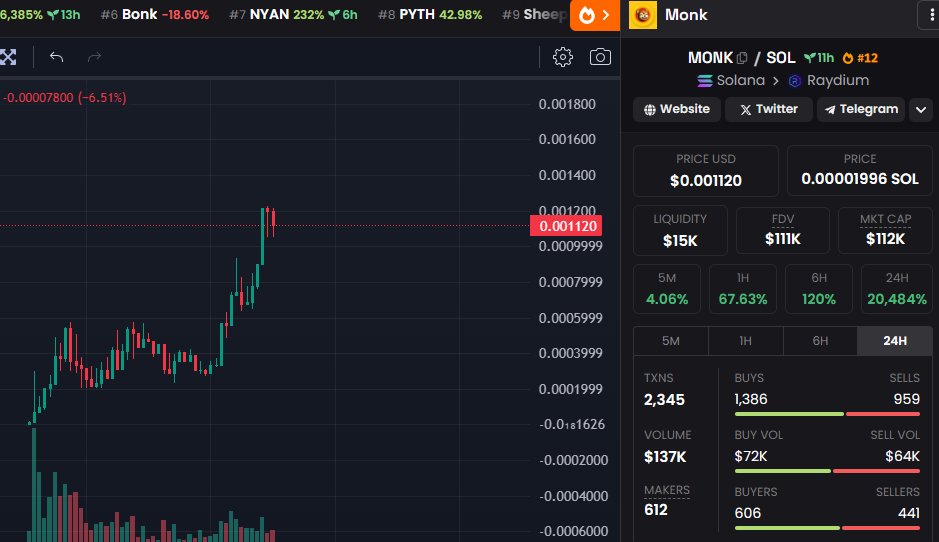Image resolution: width=939 pixels, height=542 pixels.
Task: Select the 24H stats tab
Action: coord(895,341)
